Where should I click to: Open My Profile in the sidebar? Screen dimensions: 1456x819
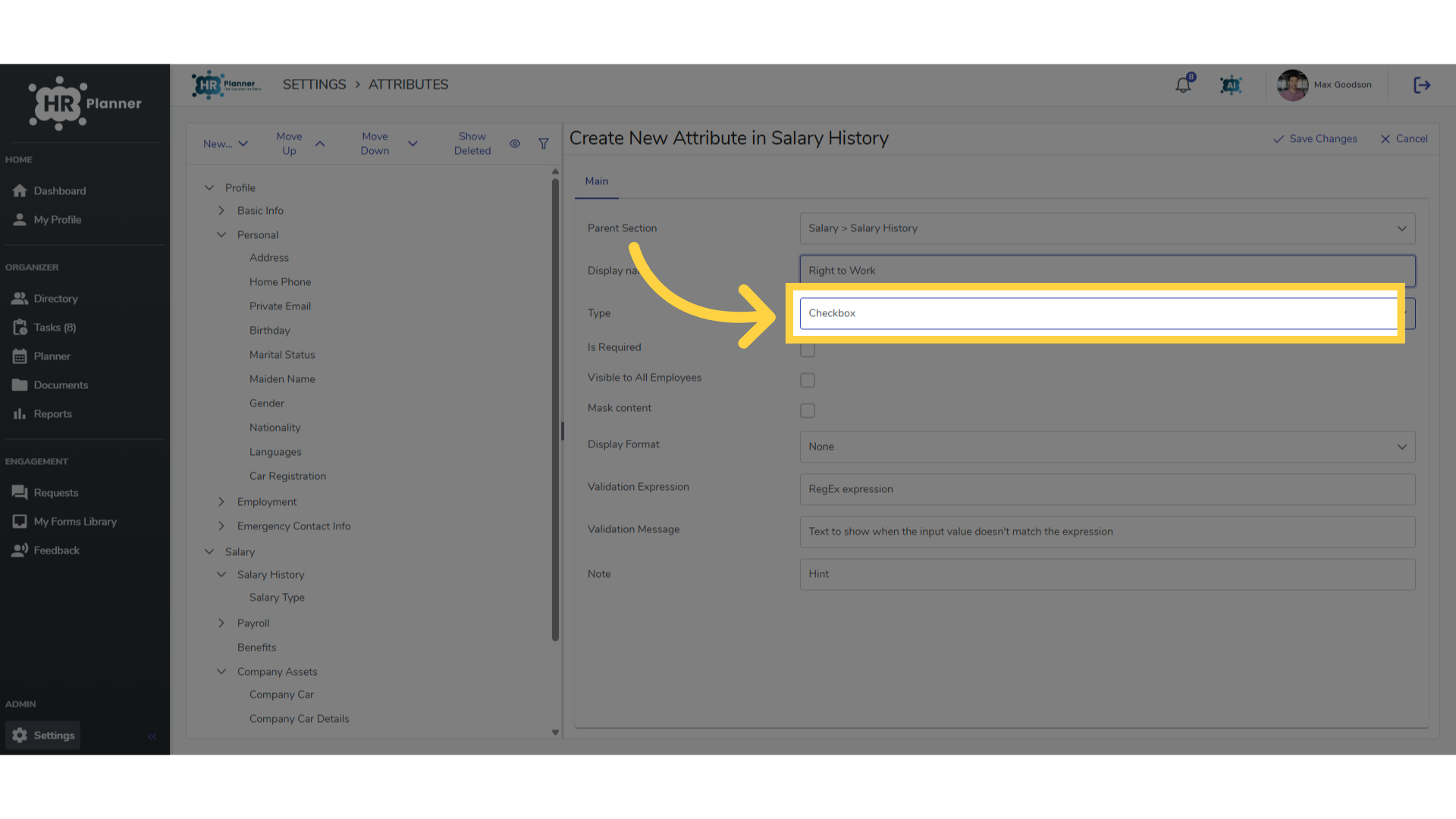pos(47,220)
